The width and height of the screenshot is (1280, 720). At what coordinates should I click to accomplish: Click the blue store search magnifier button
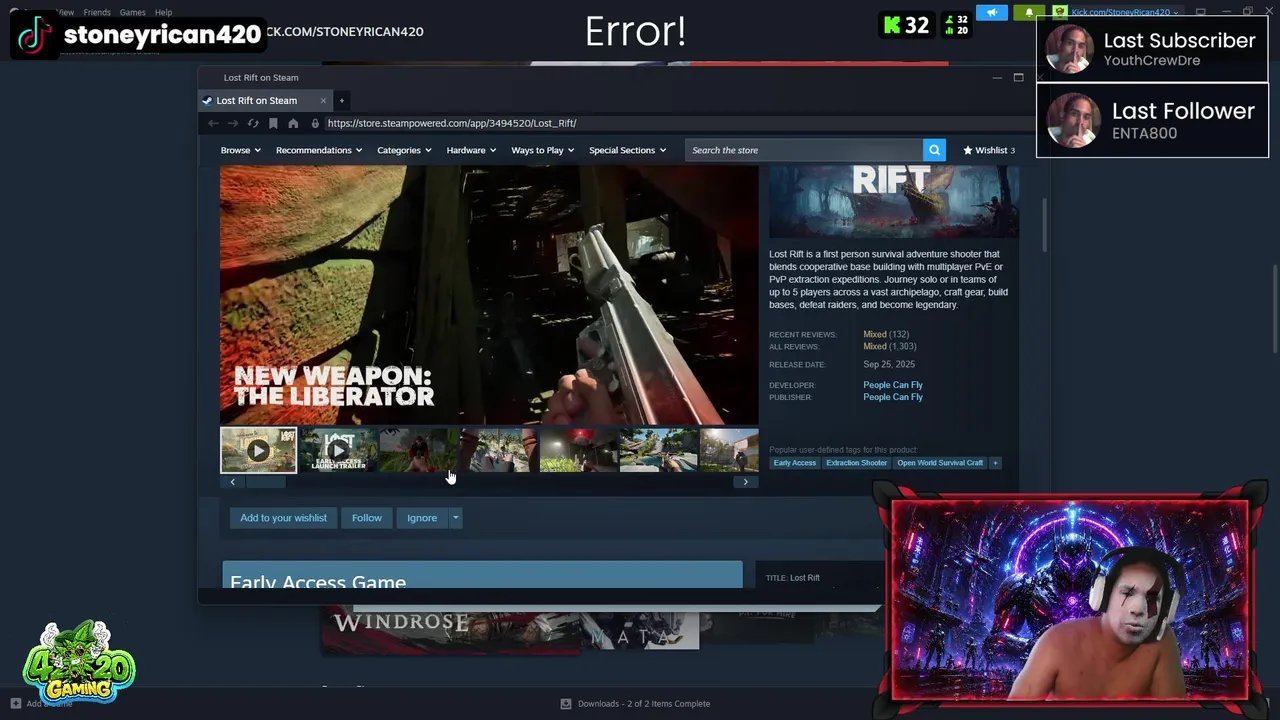pyautogui.click(x=934, y=150)
